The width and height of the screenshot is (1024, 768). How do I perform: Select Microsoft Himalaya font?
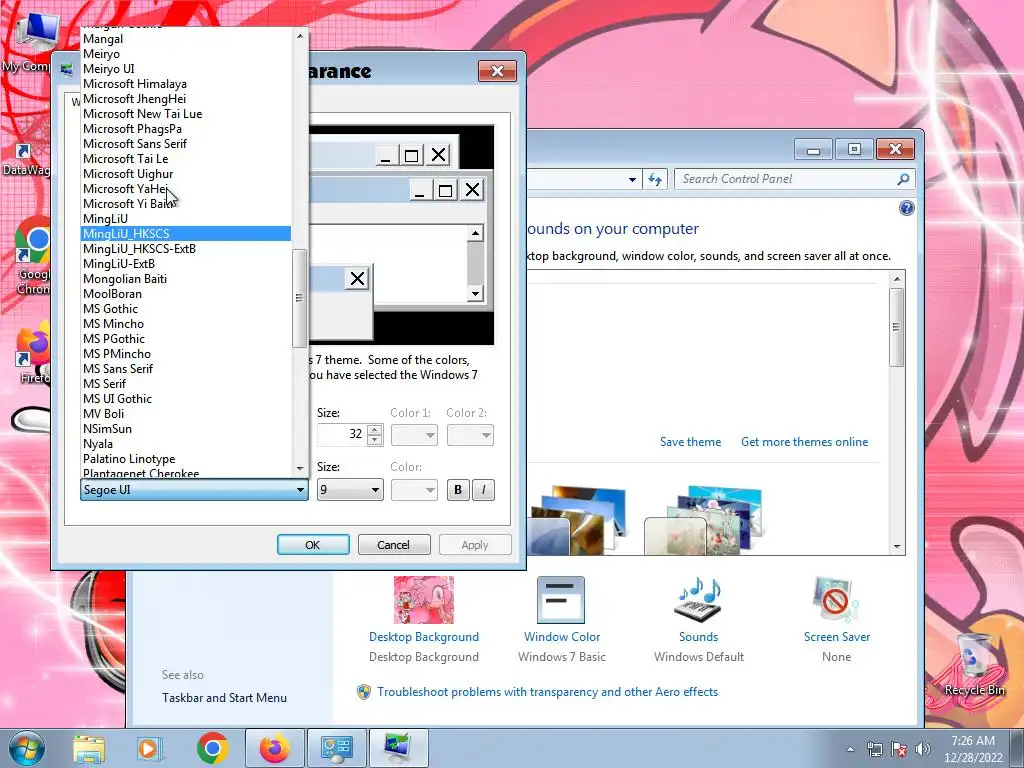pyautogui.click(x=186, y=84)
